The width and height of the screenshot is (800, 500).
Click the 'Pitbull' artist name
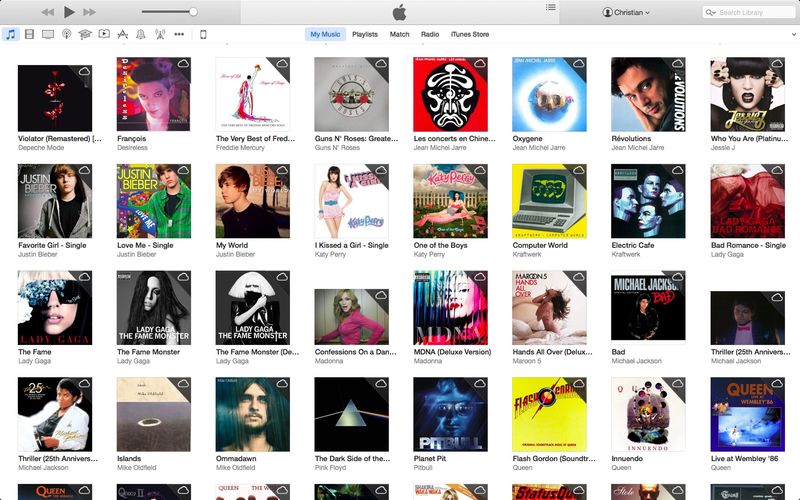[x=423, y=467]
